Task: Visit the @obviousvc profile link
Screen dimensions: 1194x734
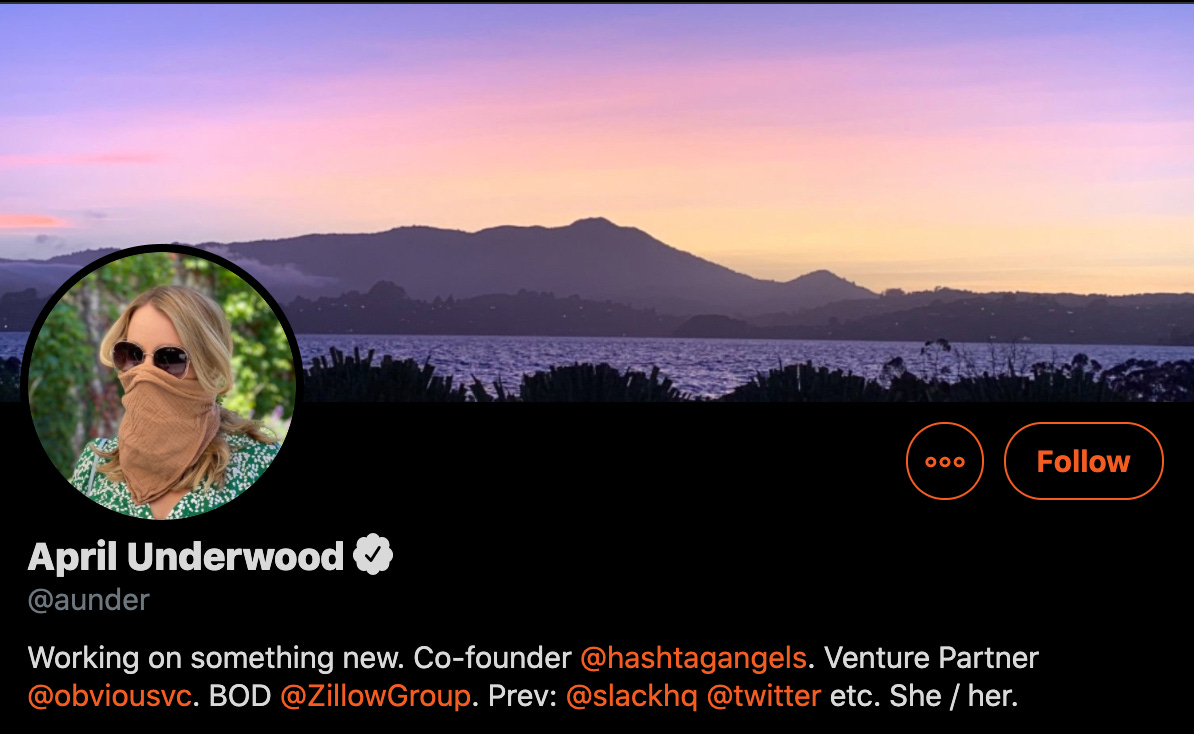Action: point(110,696)
